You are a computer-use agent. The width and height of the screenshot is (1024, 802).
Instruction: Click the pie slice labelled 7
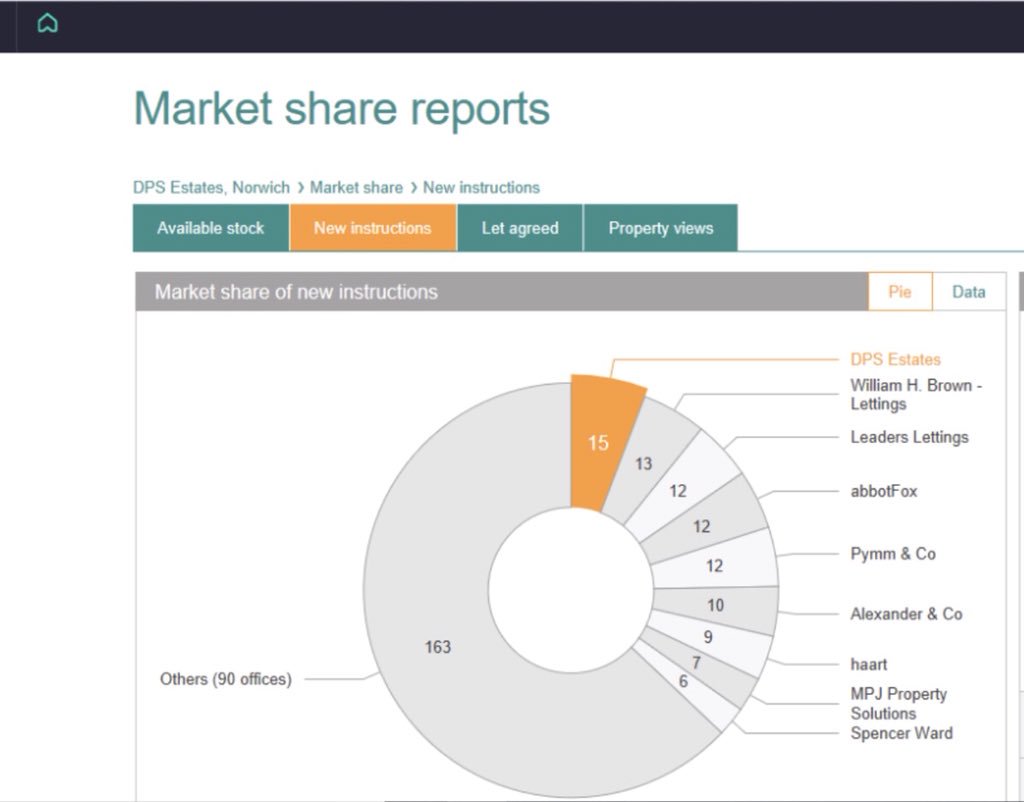point(697,664)
